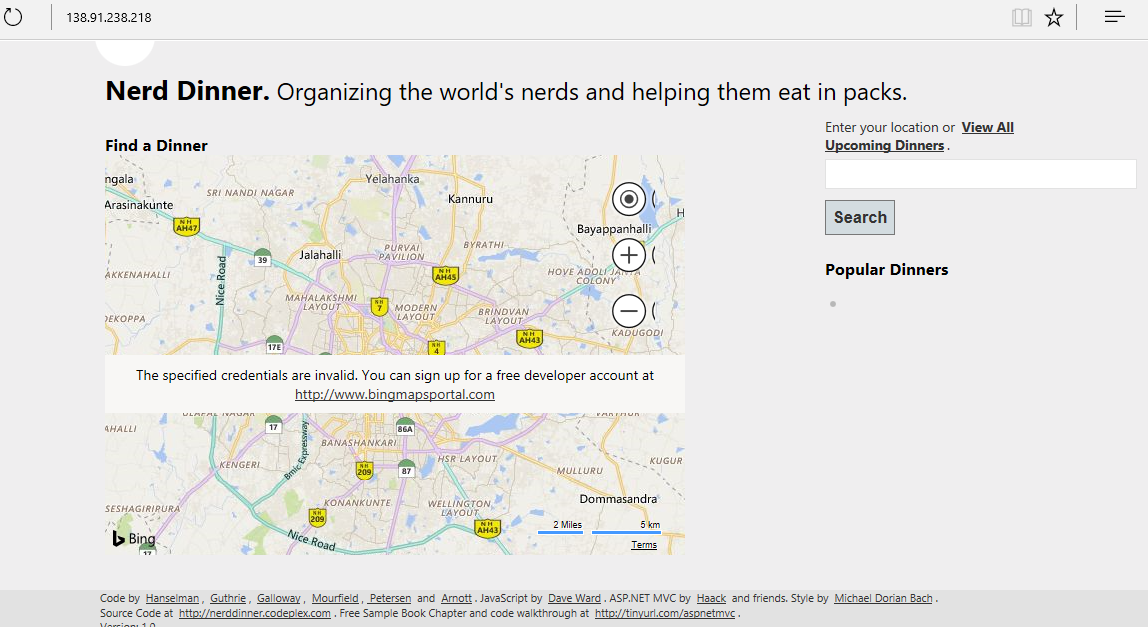The image size is (1148, 627).
Task: Open the map Terms link
Action: (x=644, y=544)
